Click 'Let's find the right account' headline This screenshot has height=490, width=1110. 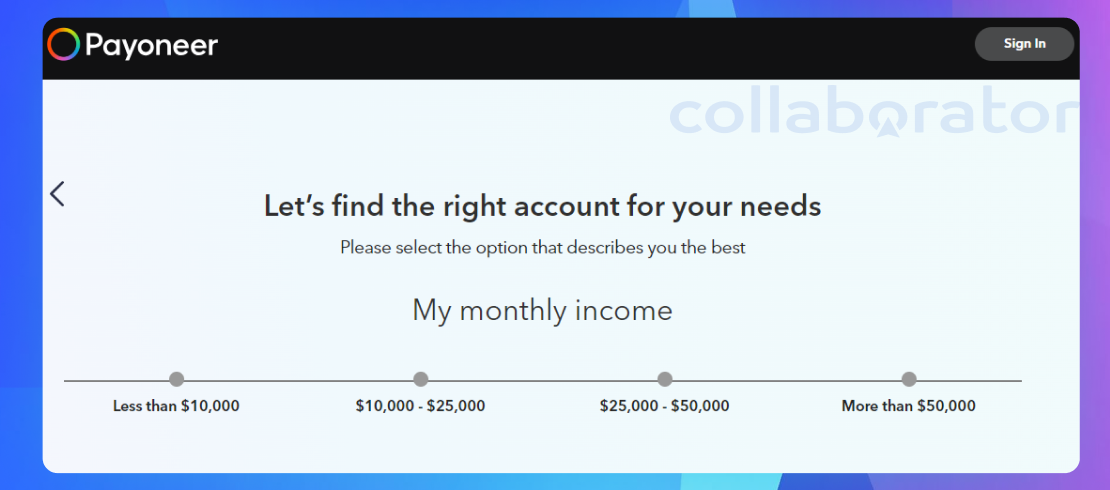tap(542, 207)
